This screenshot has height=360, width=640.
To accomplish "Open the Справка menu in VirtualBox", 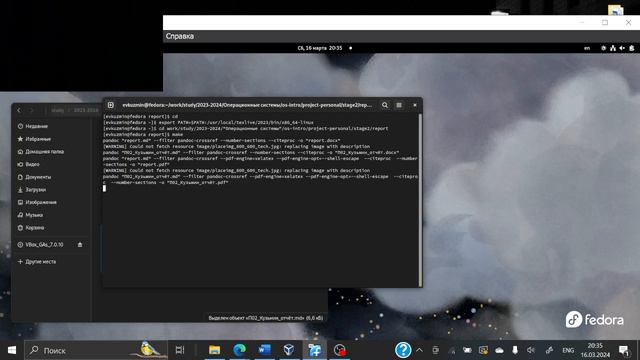I will pos(180,36).
